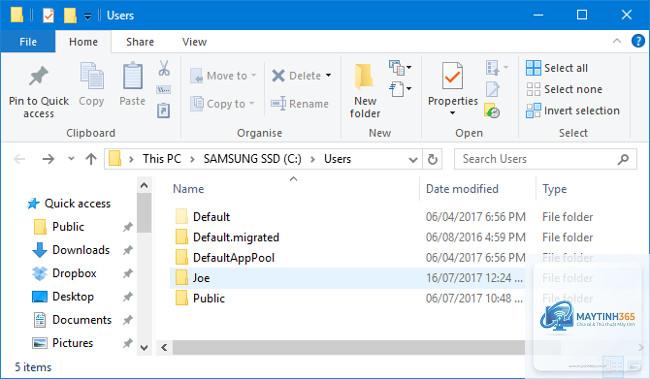Screen dimensions: 650x379
Task: Open the Customize Quick Access Toolbar dropdown
Action: (87, 16)
